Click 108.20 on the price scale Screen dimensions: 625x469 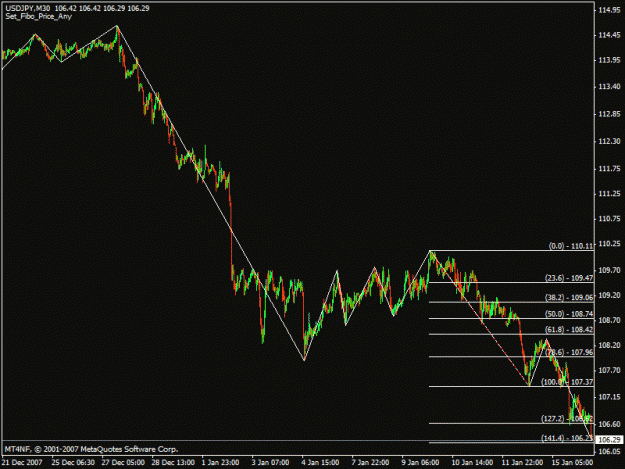click(x=609, y=345)
